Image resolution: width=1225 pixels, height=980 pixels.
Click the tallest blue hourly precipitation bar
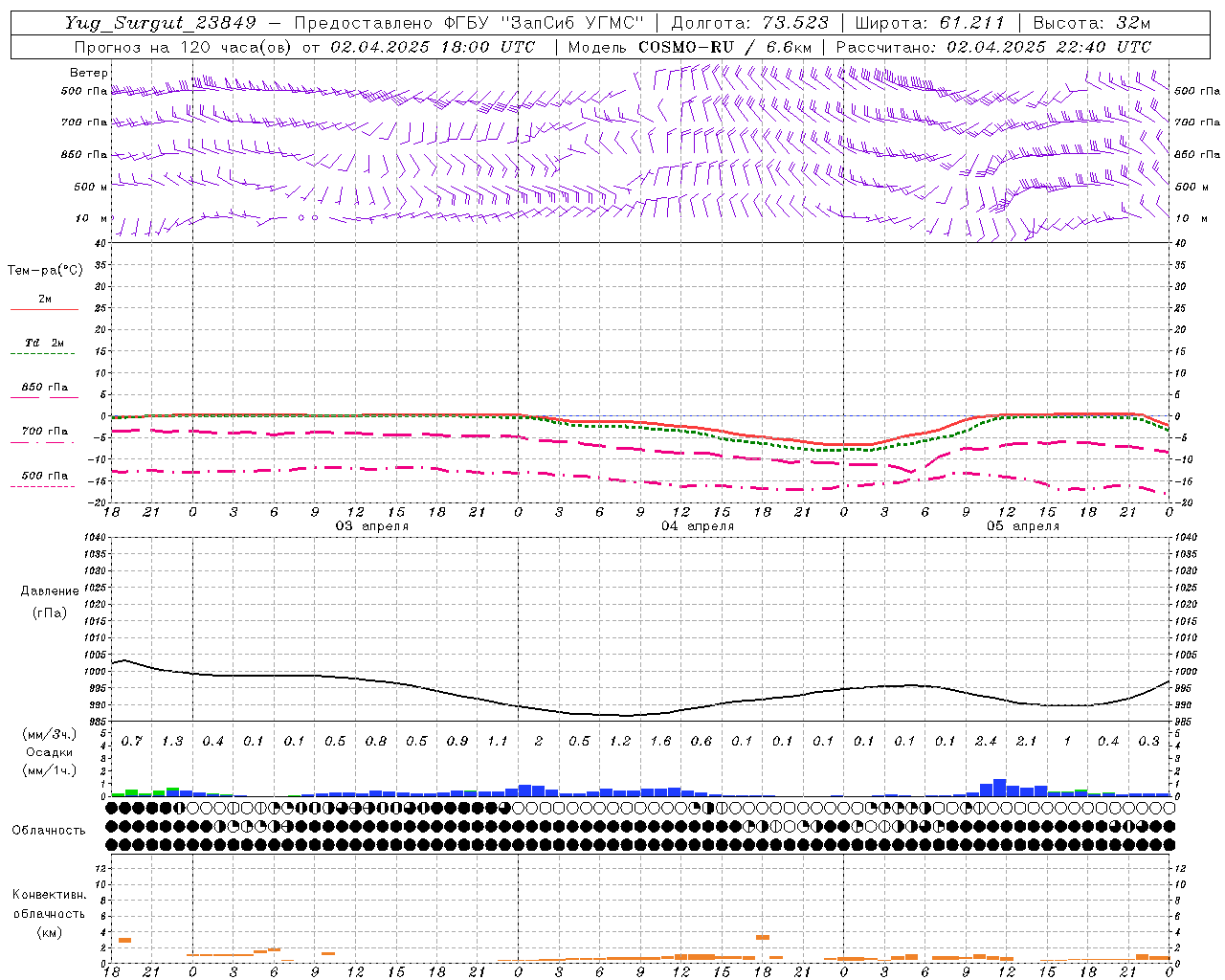[x=999, y=788]
